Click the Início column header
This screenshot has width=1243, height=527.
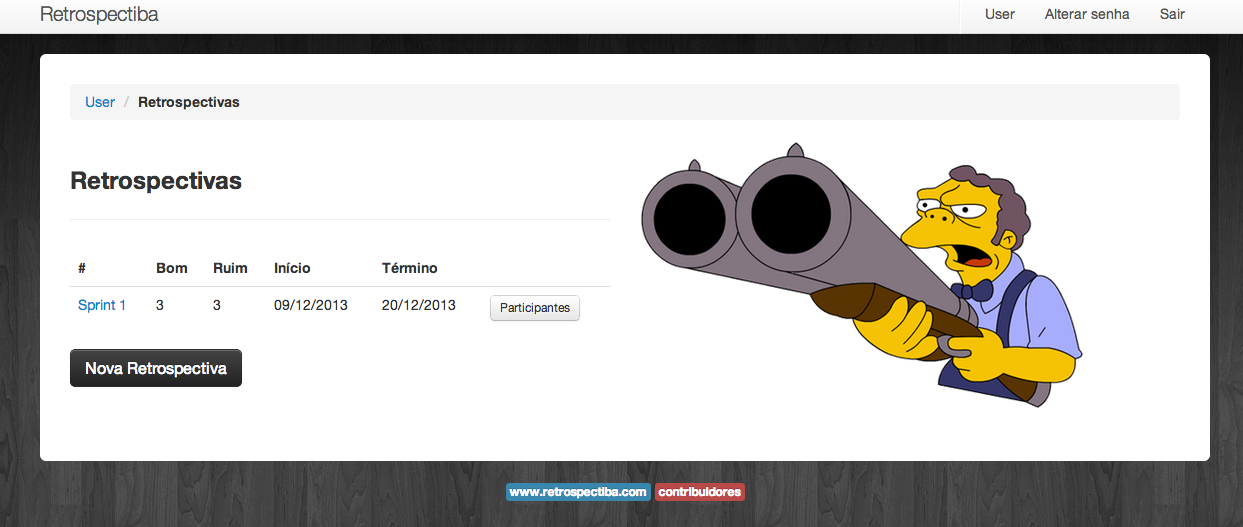pos(292,268)
